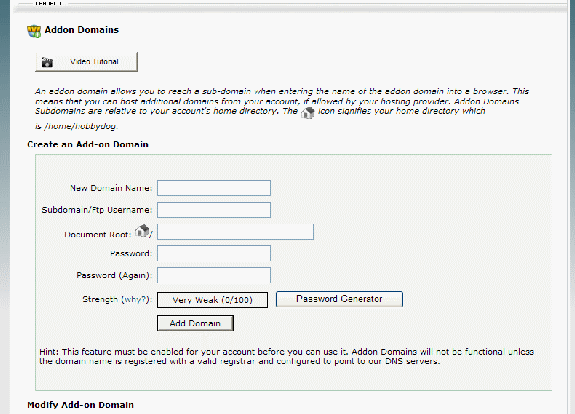Click the New Domain Name field

pyautogui.click(x=214, y=188)
